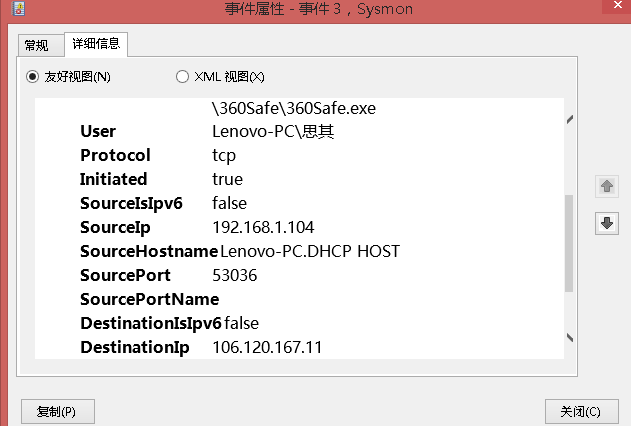The height and width of the screenshot is (426, 631).
Task: Click the 复制(P) button
Action: pyautogui.click(x=58, y=411)
